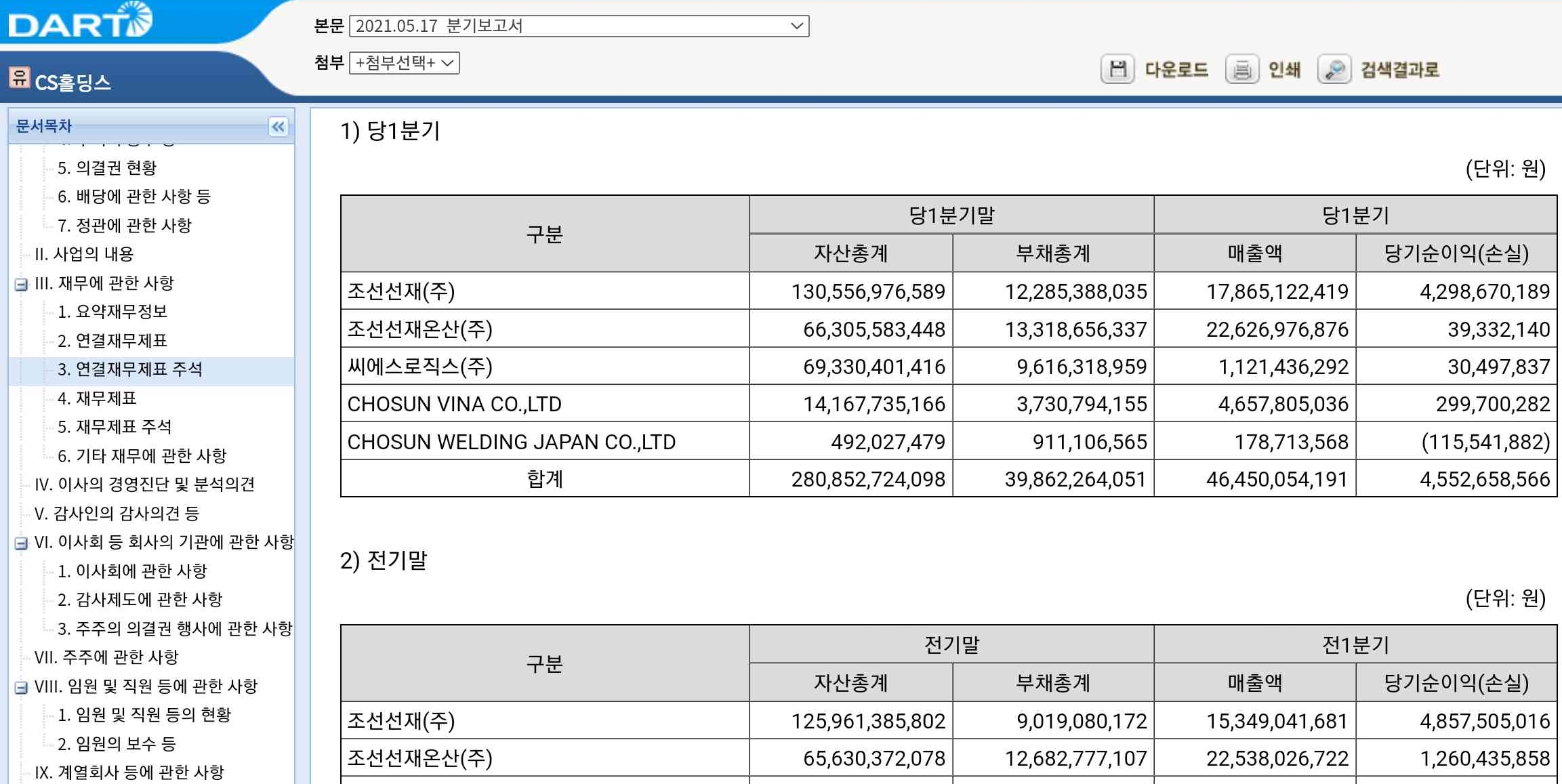The width and height of the screenshot is (1562, 784).
Task: Open the 본문 report date dropdown
Action: 579,26
